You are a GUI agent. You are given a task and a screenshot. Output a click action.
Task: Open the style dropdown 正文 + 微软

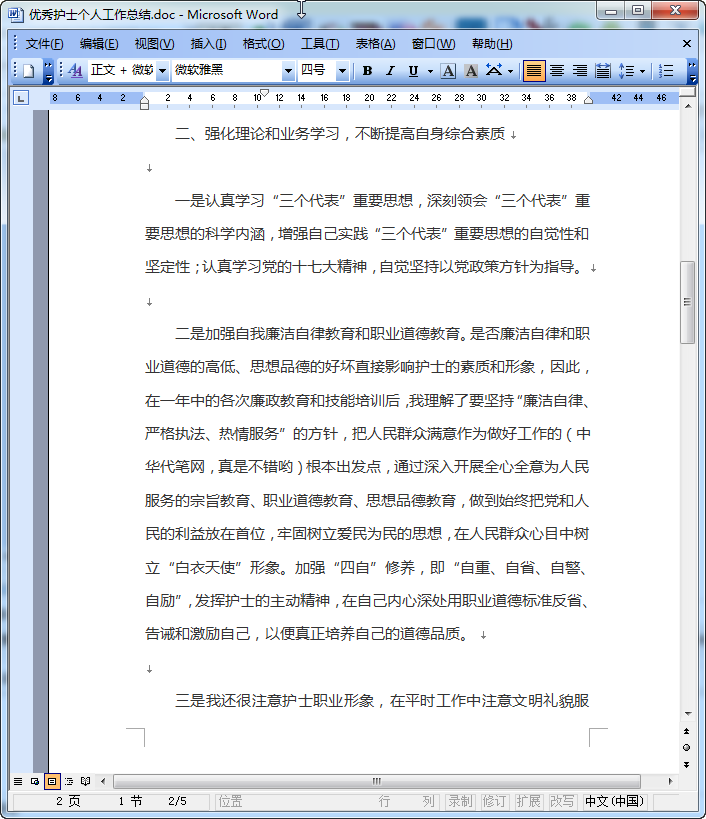pyautogui.click(x=163, y=71)
